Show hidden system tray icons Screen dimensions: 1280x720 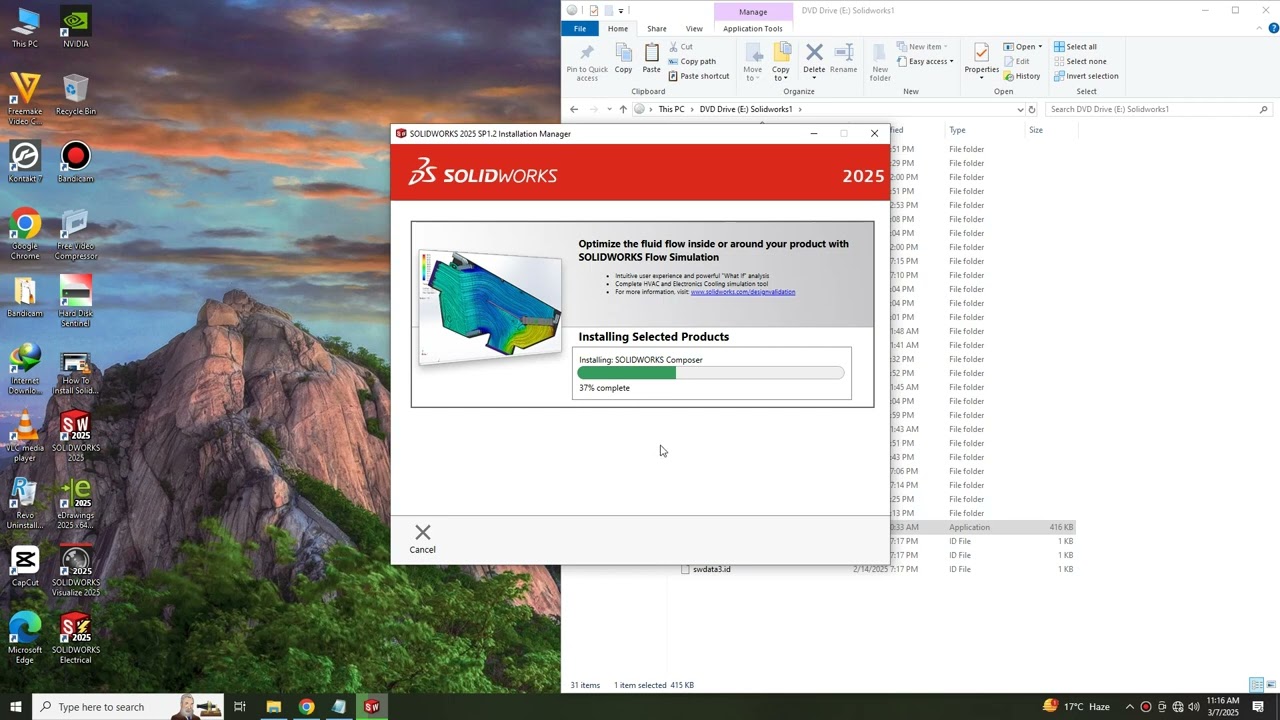point(1130,707)
